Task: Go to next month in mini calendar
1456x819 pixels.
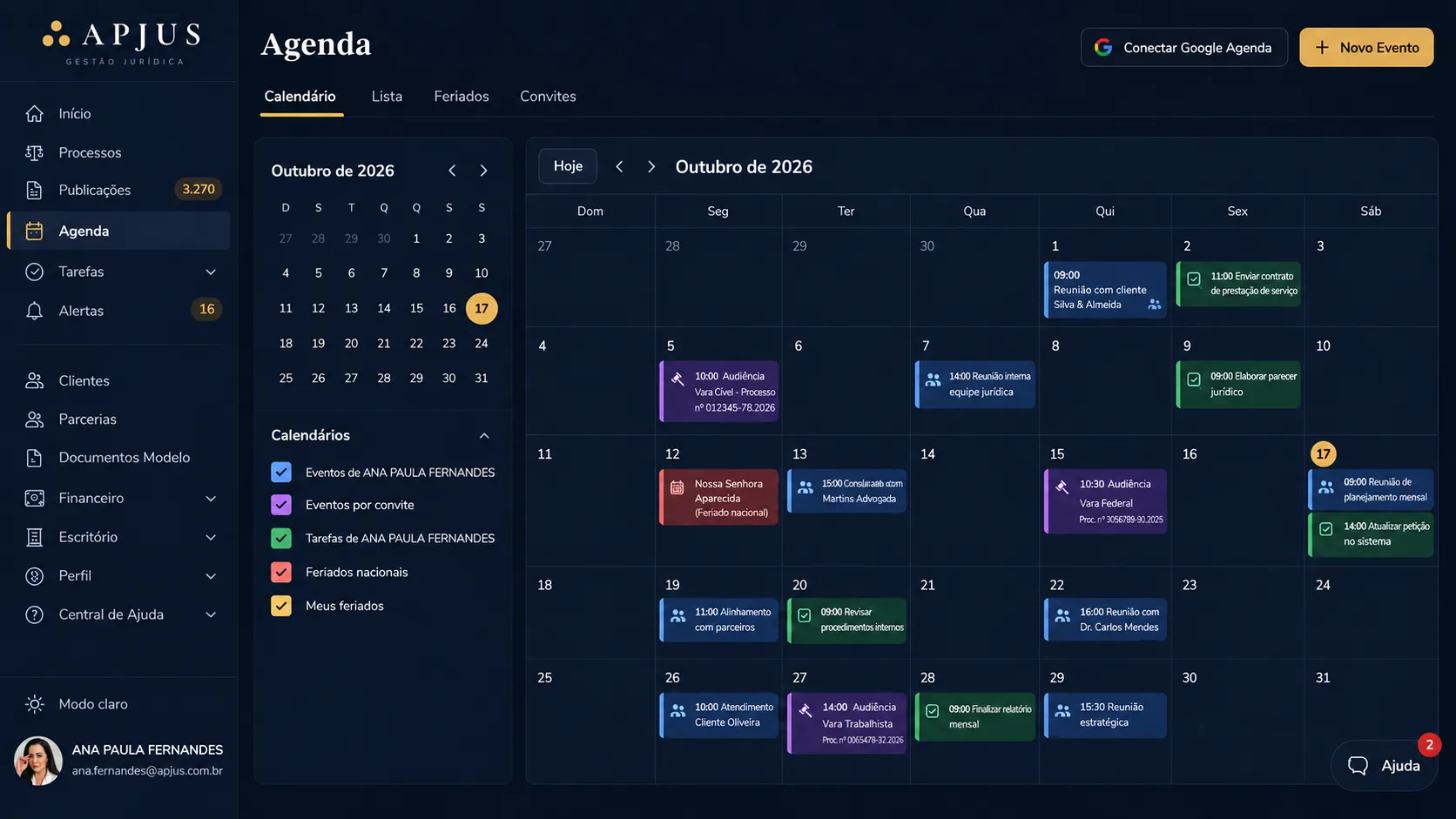Action: click(x=483, y=171)
